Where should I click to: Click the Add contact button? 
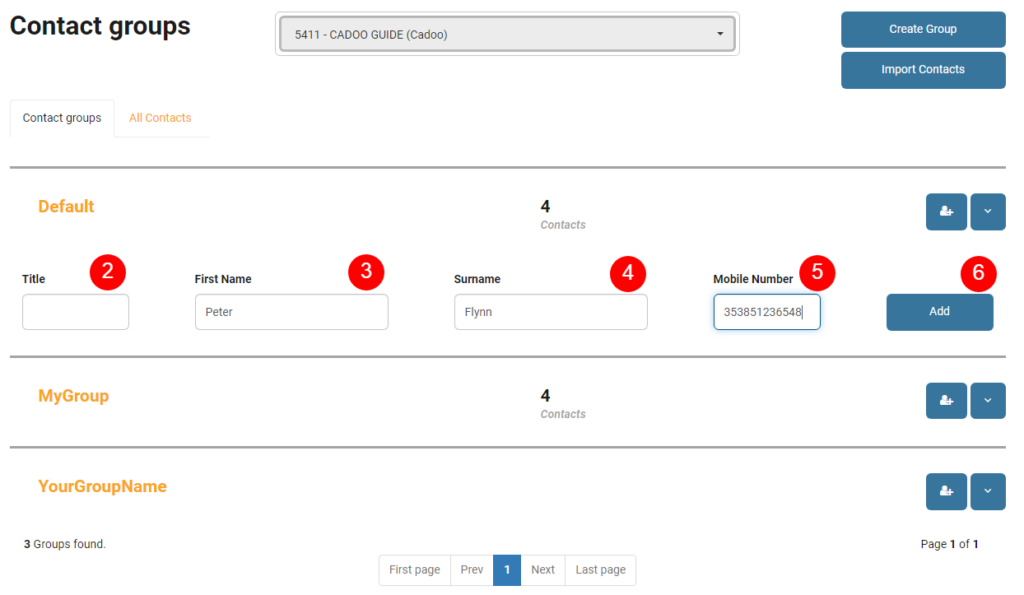[x=939, y=312]
